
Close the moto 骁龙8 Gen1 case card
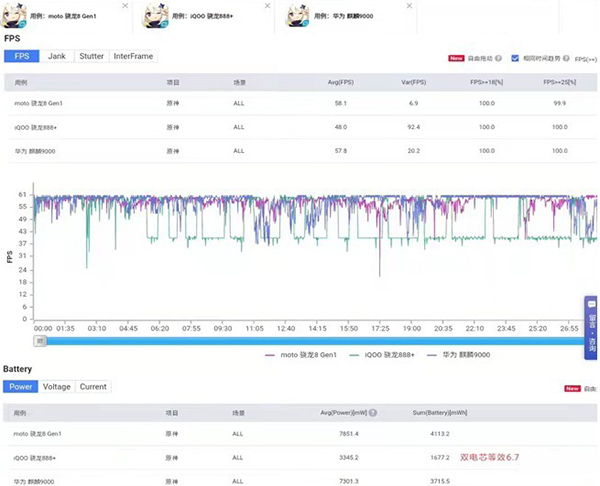124,6
